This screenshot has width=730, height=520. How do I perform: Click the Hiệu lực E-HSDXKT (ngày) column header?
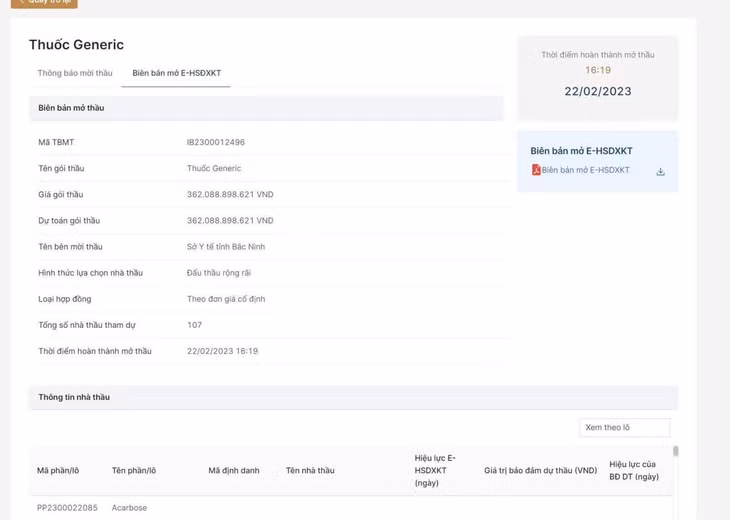tap(435, 470)
